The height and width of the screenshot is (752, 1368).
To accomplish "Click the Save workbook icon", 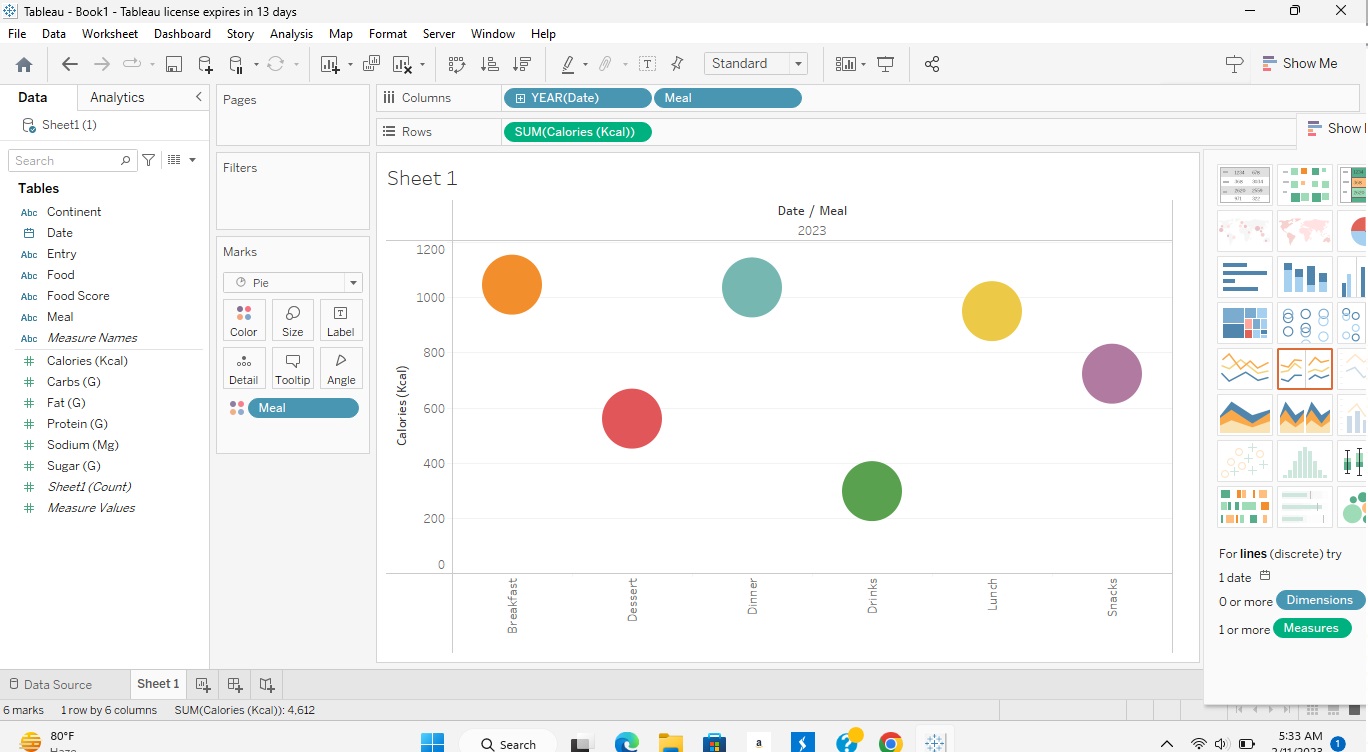I will point(173,64).
